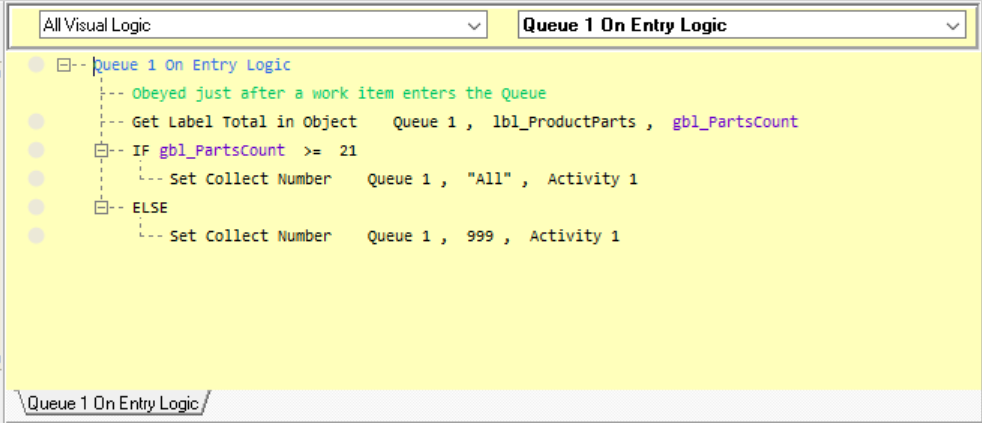982x423 pixels.
Task: Open the All Visual Logic dropdown
Action: click(263, 26)
